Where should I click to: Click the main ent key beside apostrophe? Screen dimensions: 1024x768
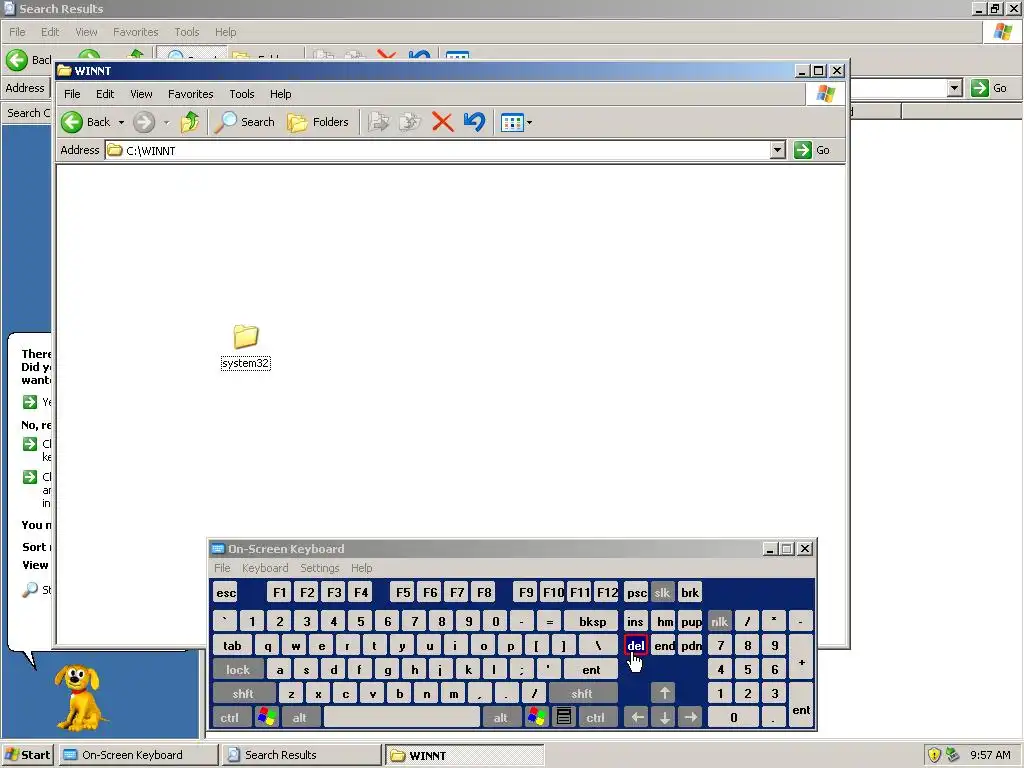591,669
